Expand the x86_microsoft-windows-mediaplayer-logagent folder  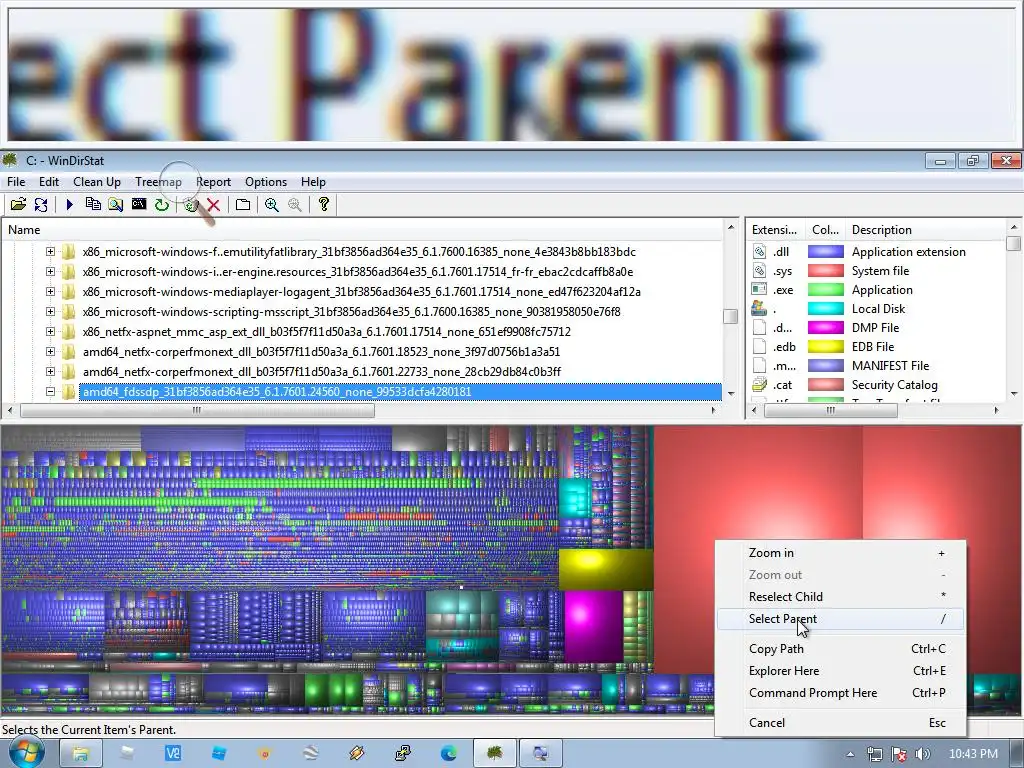coord(50,291)
